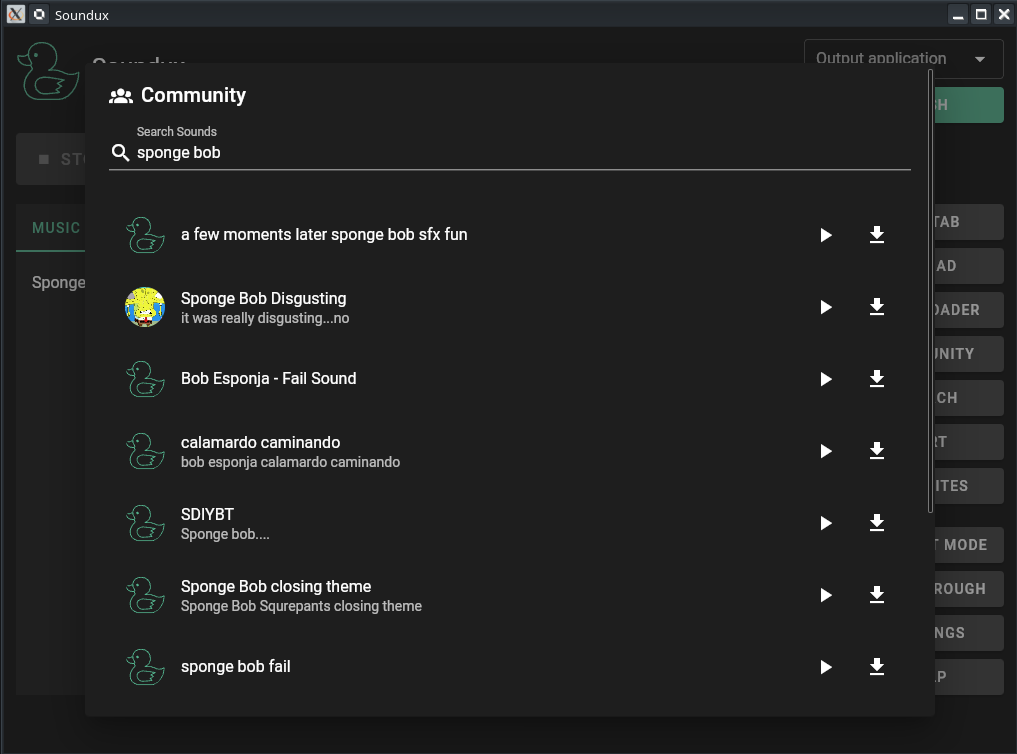Select 'Bob Esponja - Fail Sound' title

(269, 379)
